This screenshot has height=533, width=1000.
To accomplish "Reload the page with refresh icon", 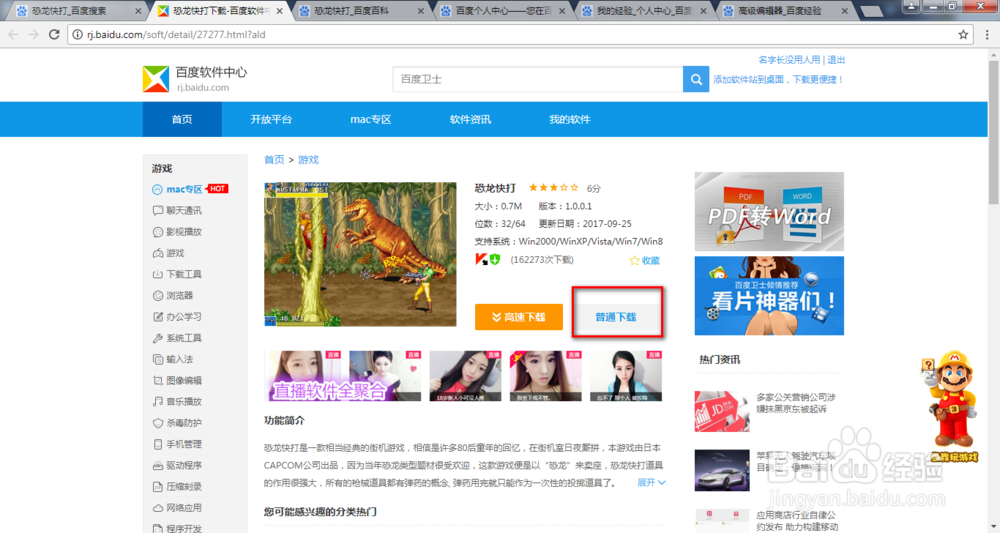I will (x=54, y=34).
